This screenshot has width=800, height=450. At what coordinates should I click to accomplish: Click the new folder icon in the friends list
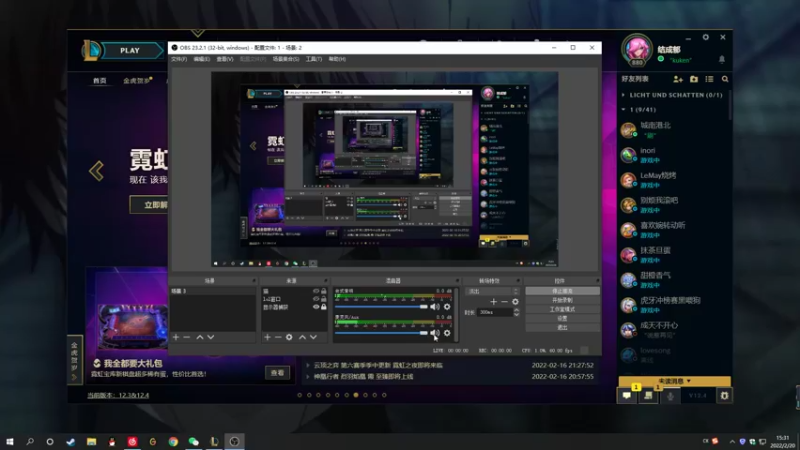click(x=694, y=79)
